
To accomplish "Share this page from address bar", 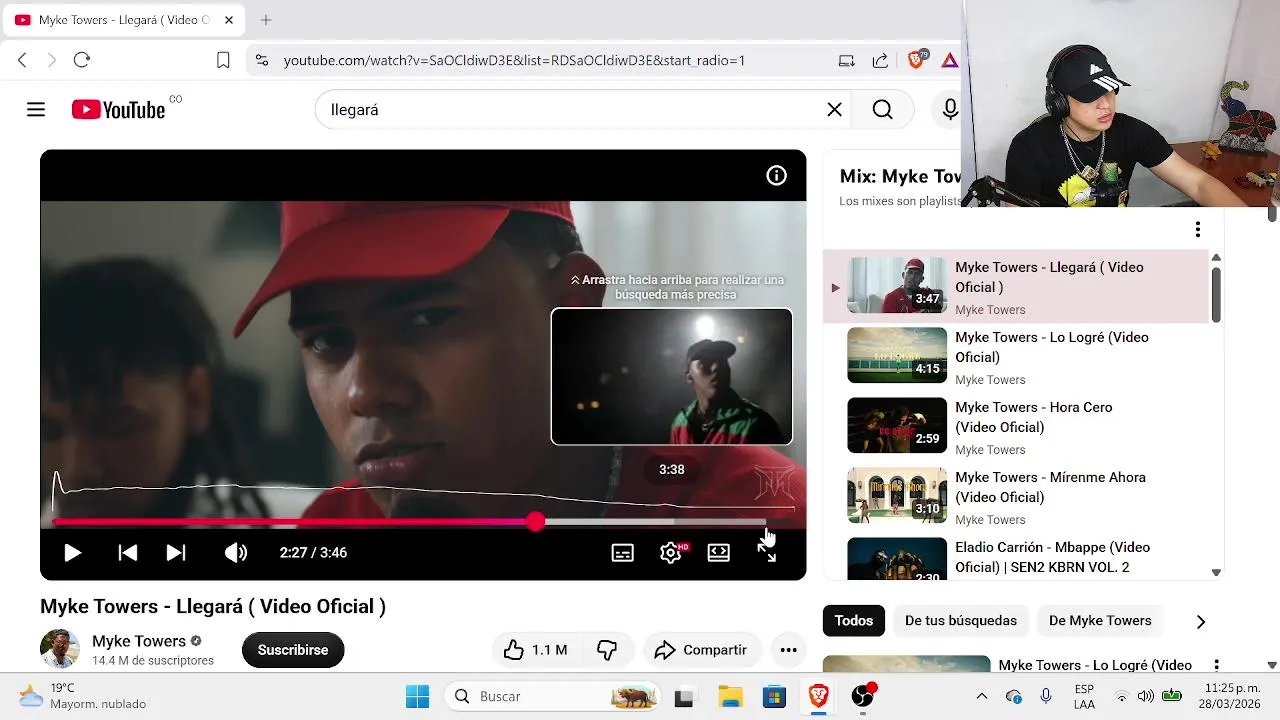I will coord(880,60).
